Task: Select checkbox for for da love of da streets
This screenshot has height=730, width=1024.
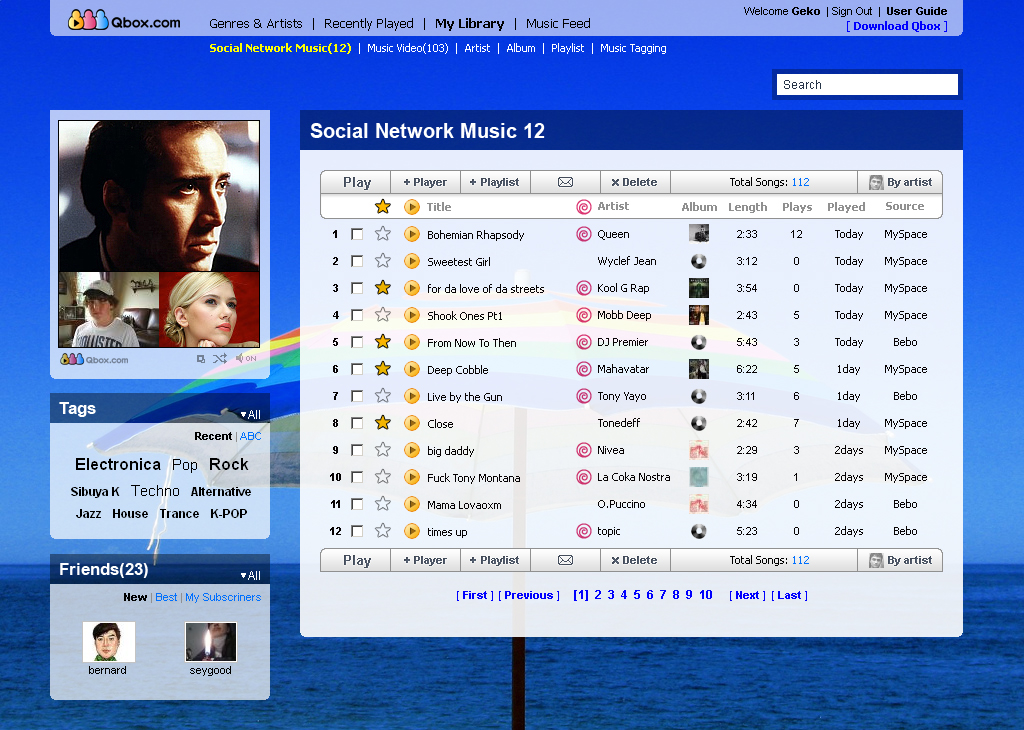Action: [x=357, y=288]
